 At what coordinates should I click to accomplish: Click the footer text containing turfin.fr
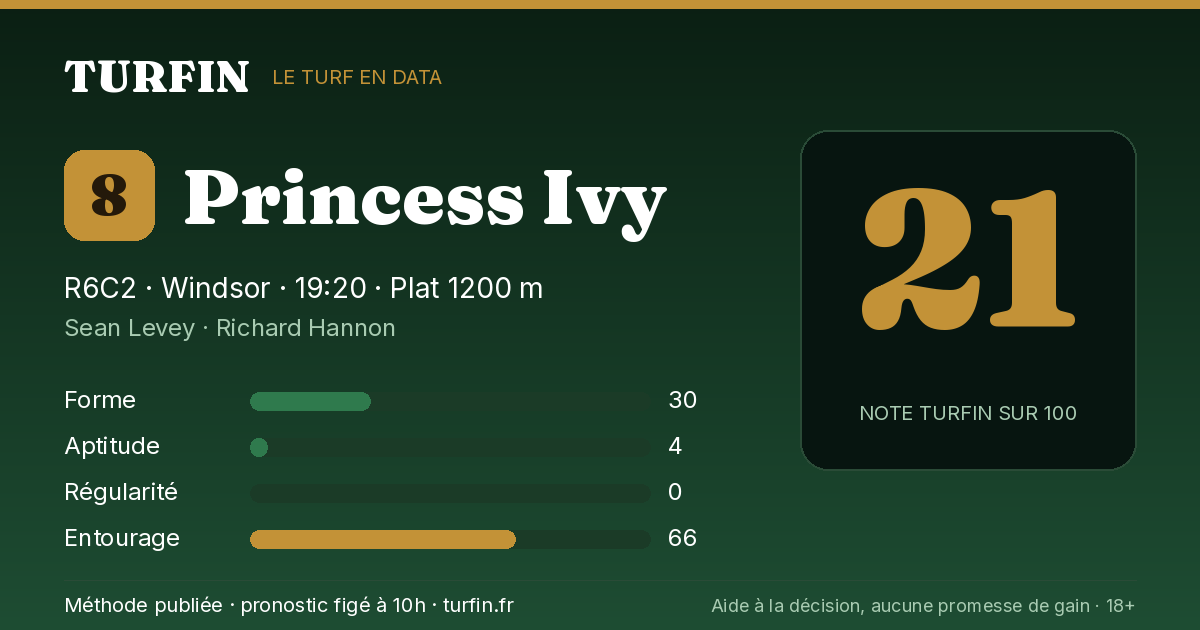[289, 605]
